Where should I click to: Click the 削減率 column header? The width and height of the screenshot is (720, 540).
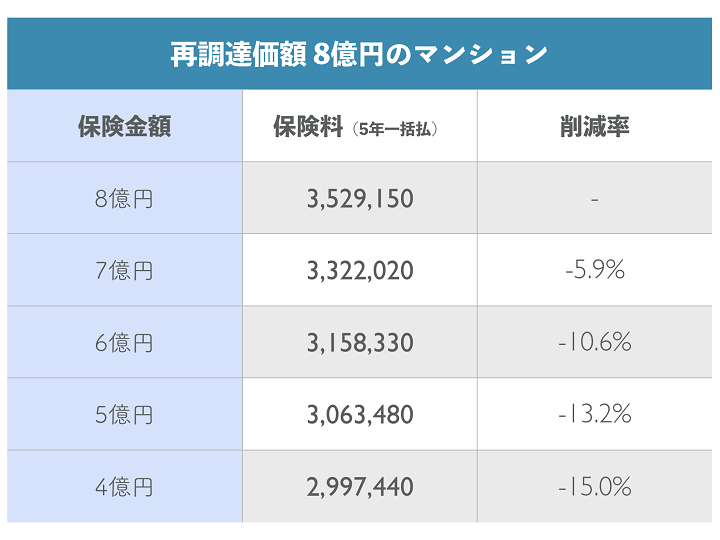[x=595, y=127]
